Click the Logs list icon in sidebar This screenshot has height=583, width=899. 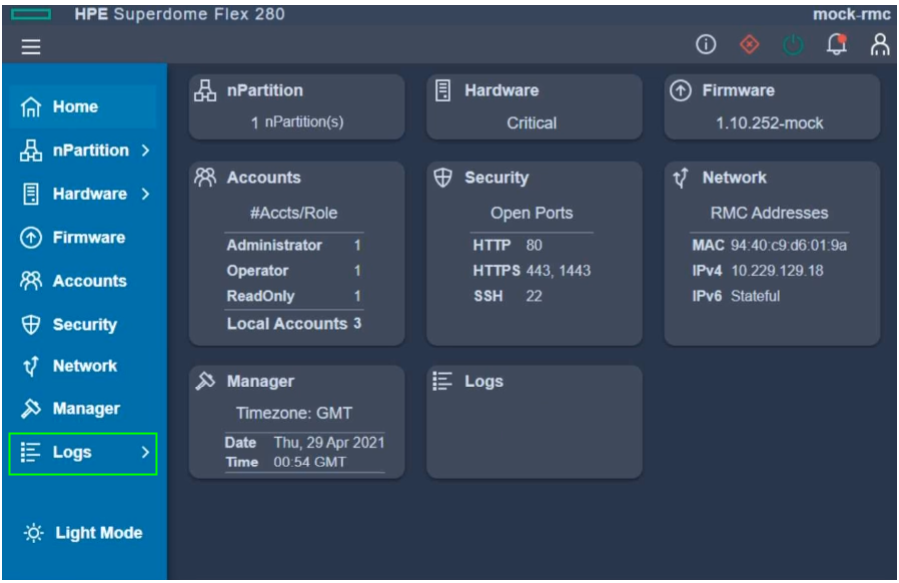click(x=31, y=452)
